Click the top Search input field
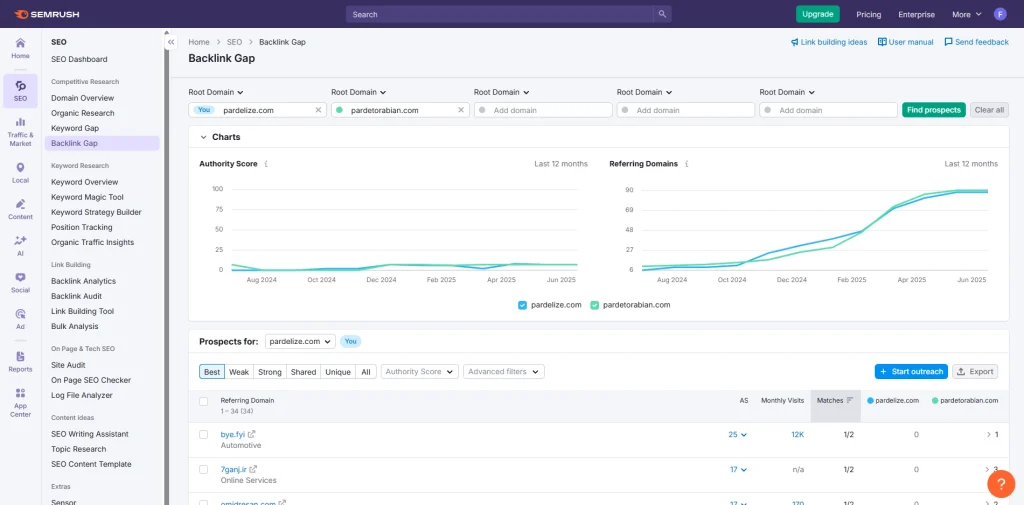This screenshot has height=505, width=1024. [x=500, y=14]
